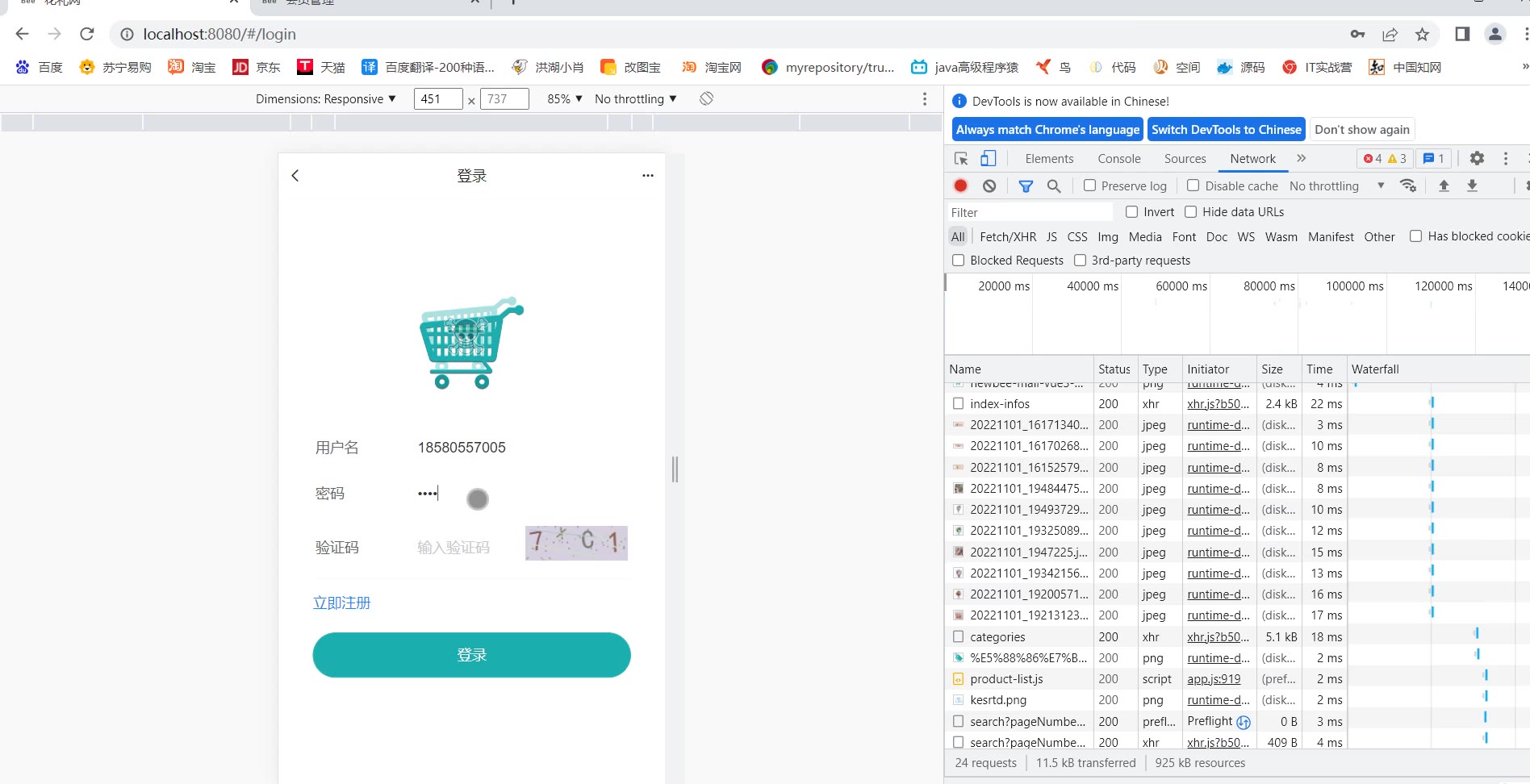This screenshot has width=1530, height=784.
Task: Click the 输入验证码 captcha input
Action: click(x=464, y=548)
